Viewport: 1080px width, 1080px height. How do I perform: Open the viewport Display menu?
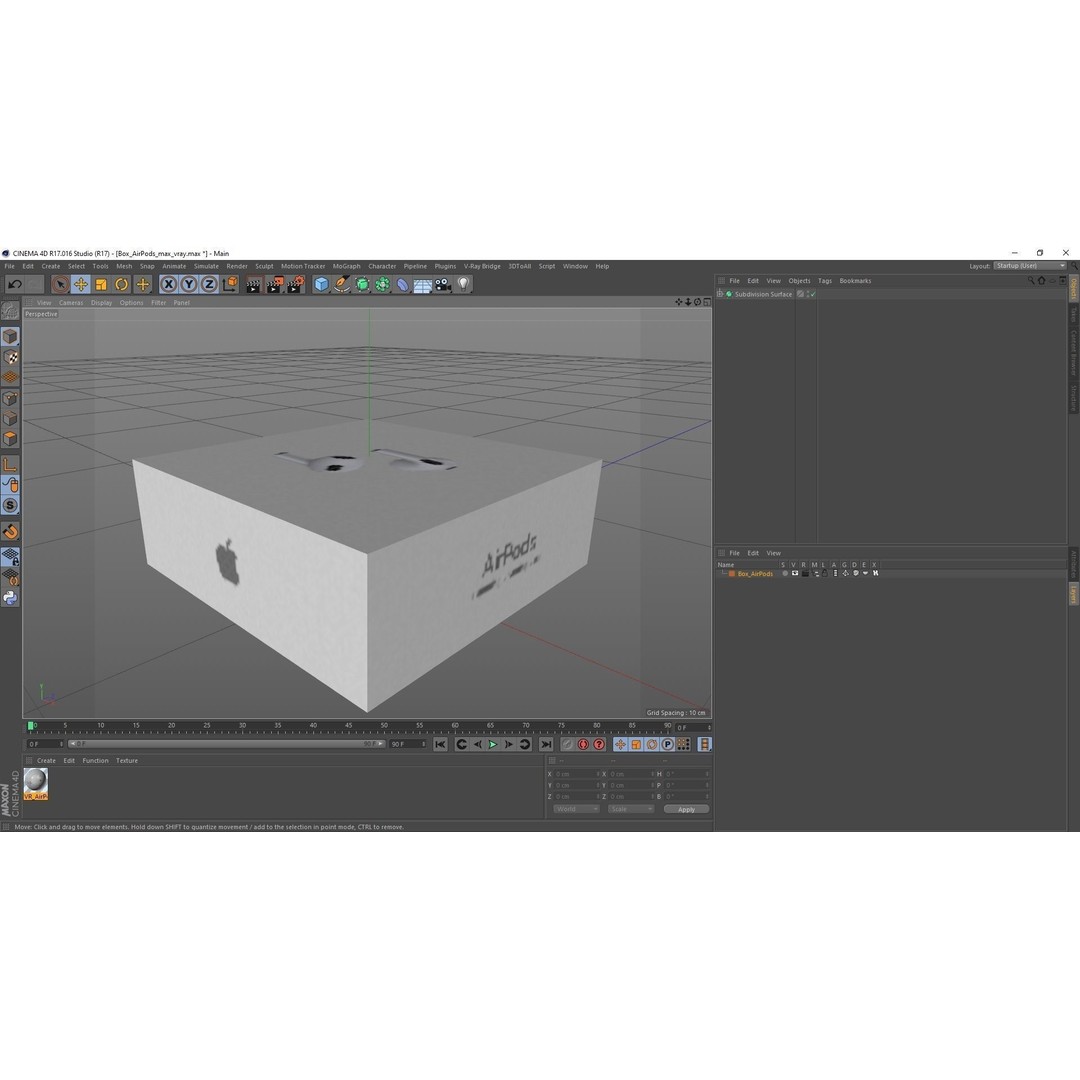click(101, 303)
